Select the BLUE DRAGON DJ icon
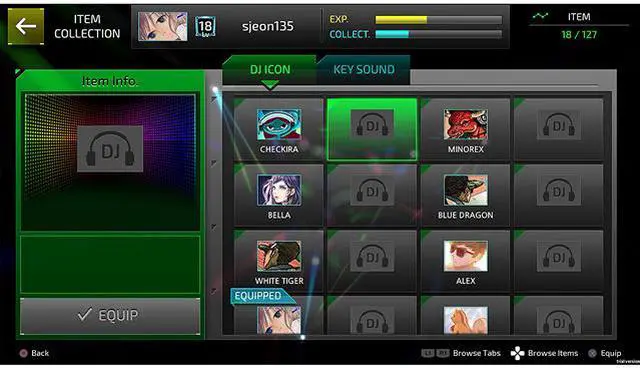This screenshot has height=368, width=640. point(465,195)
